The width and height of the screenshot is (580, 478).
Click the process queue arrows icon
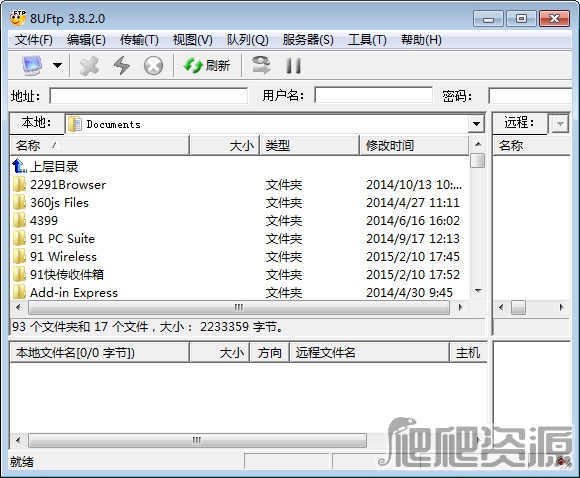click(x=261, y=65)
